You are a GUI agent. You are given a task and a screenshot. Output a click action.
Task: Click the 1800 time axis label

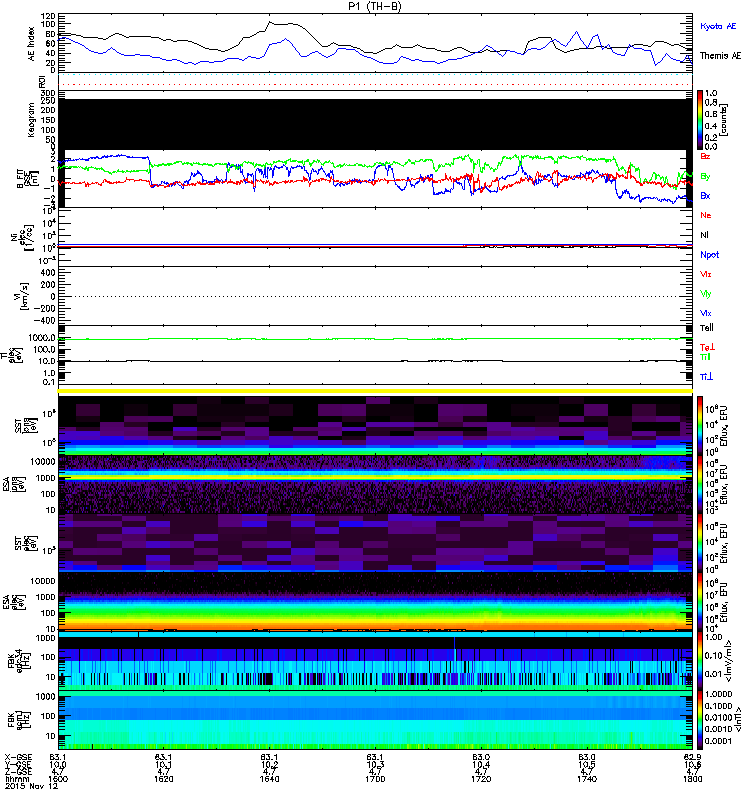click(692, 779)
